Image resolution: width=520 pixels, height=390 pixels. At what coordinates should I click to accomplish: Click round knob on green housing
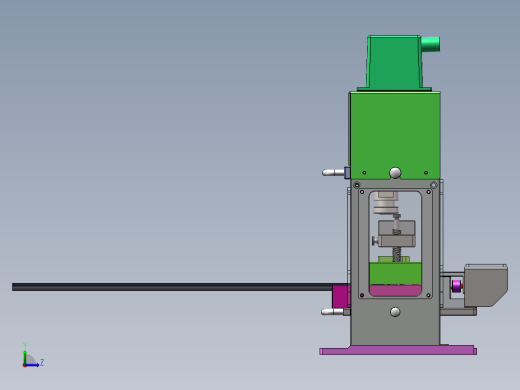coord(395,173)
